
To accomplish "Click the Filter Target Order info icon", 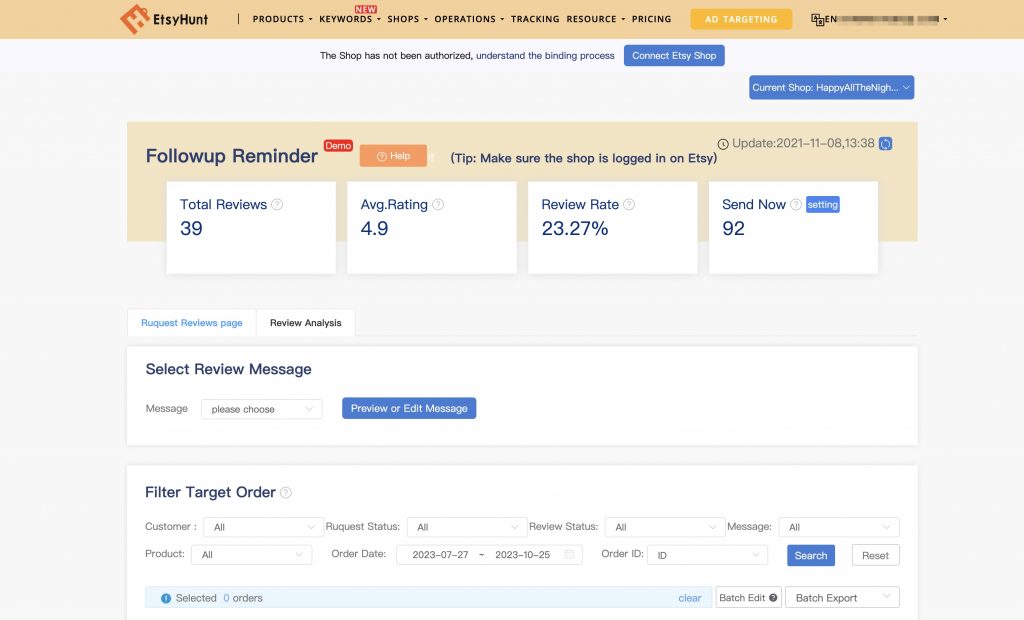I will tap(288, 492).
